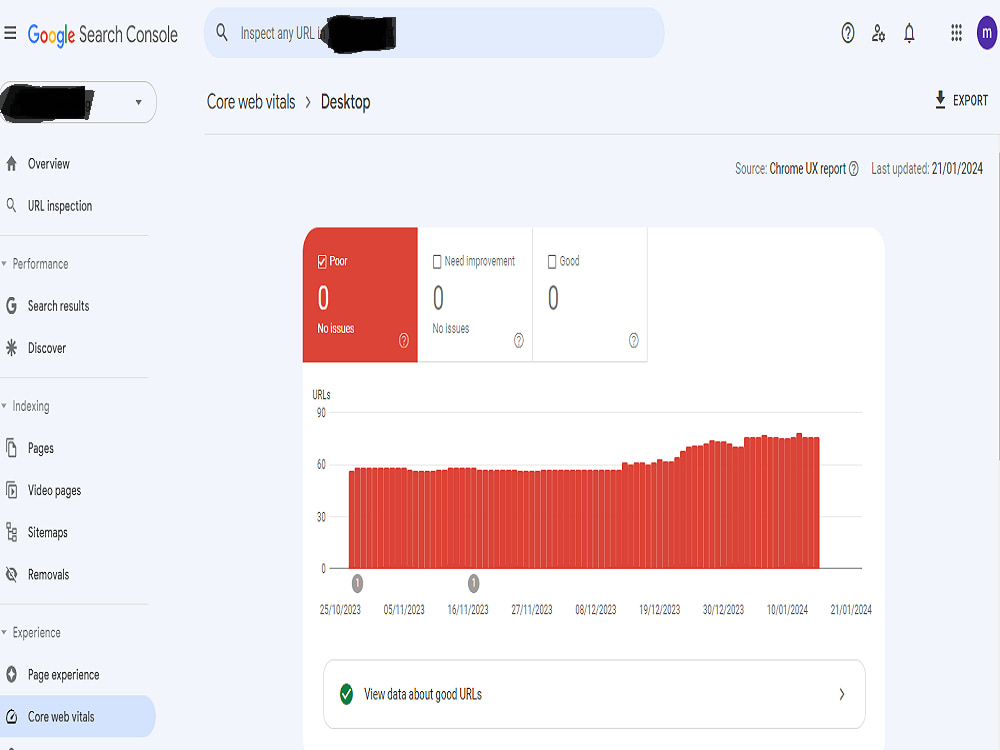
Task: Click the green checkmark good URLs icon
Action: 346,694
